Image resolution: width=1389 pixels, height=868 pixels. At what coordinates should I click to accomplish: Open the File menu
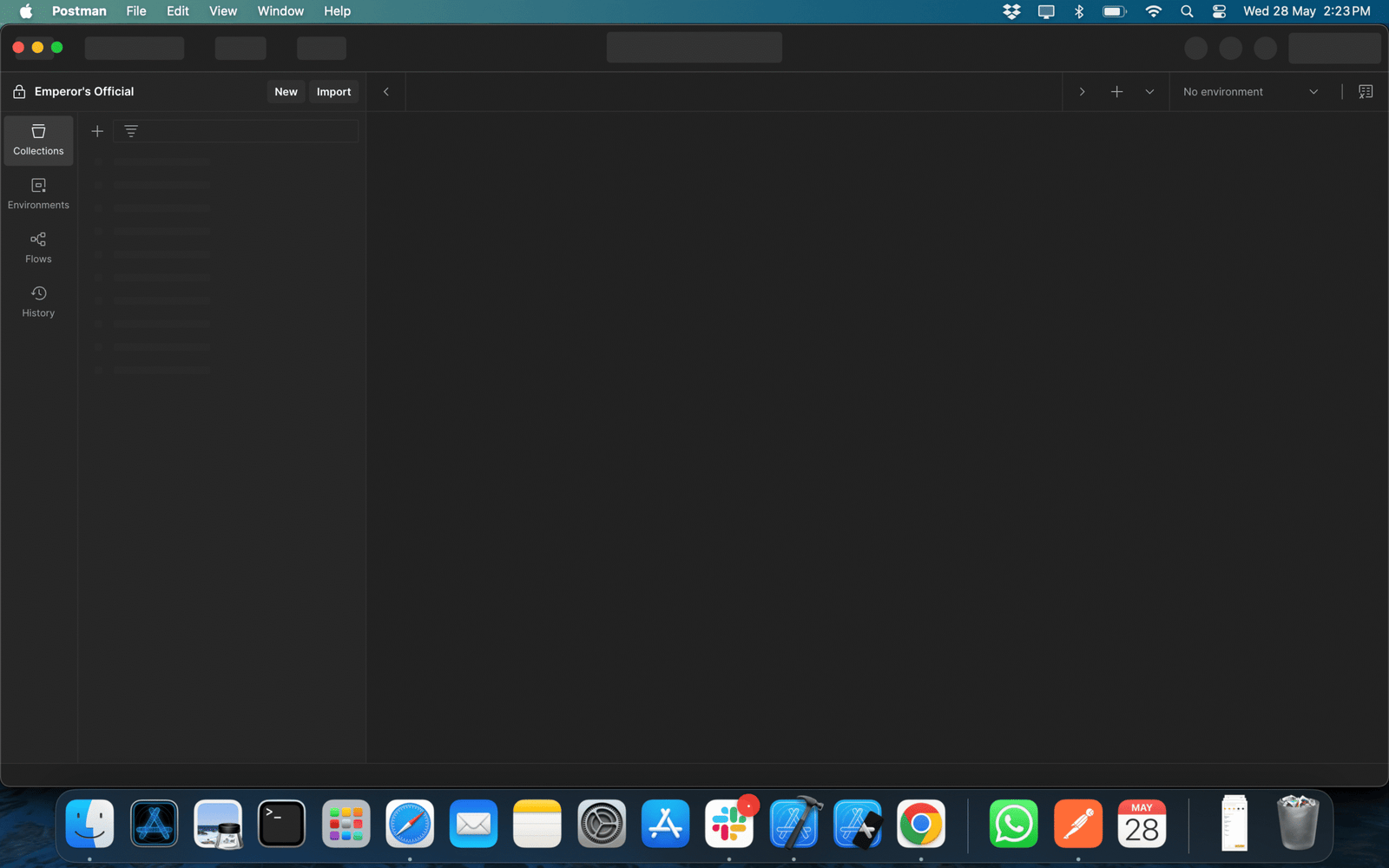click(x=135, y=11)
